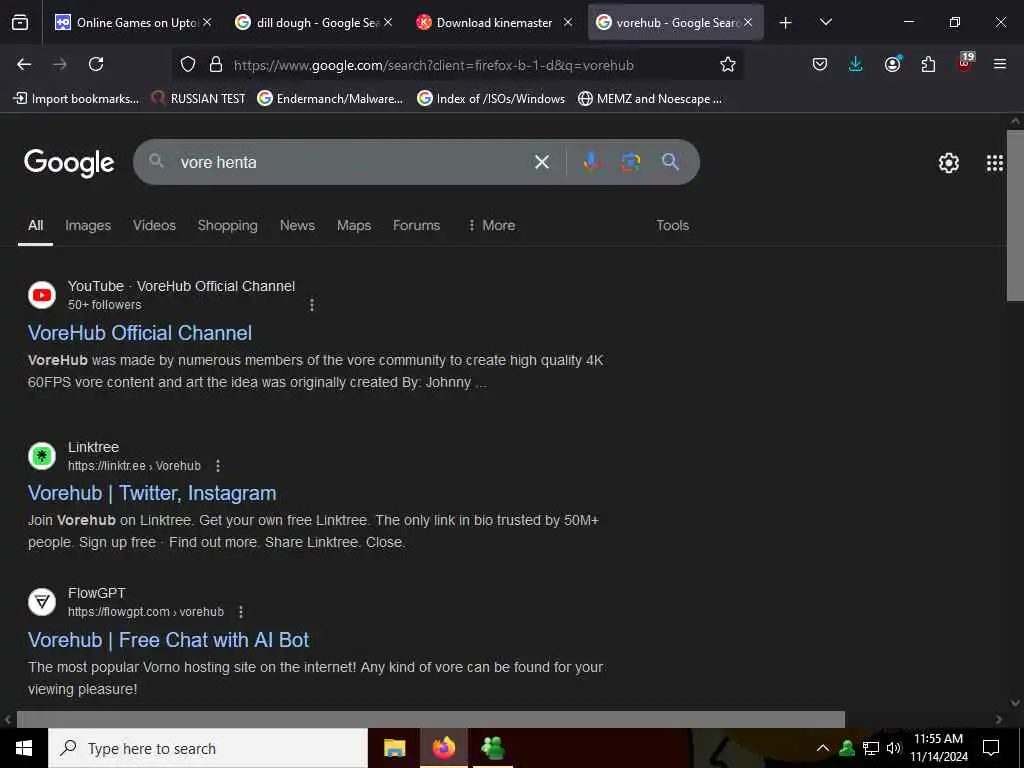
Task: Click the vertical page scrollbar thumb
Action: pos(1015,216)
